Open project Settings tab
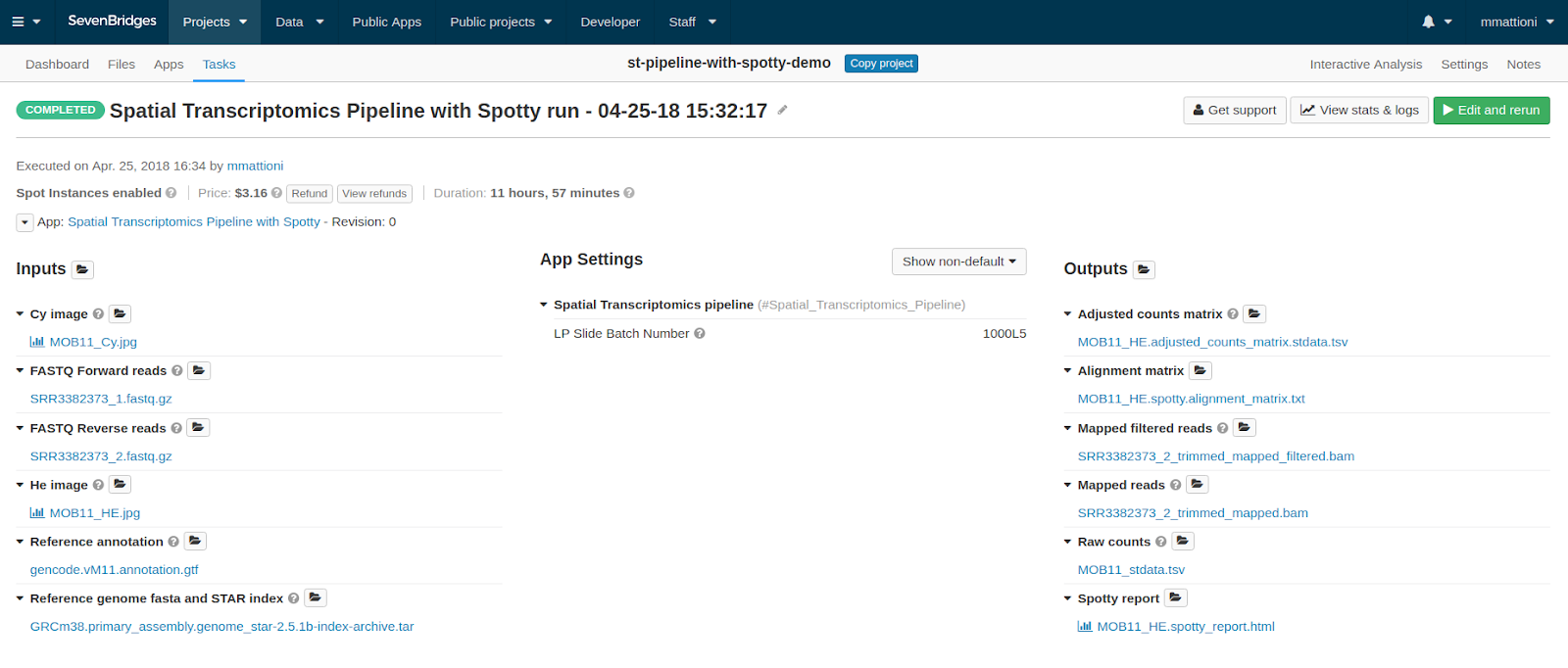Screen dimensions: 1568x668 click(x=1464, y=64)
